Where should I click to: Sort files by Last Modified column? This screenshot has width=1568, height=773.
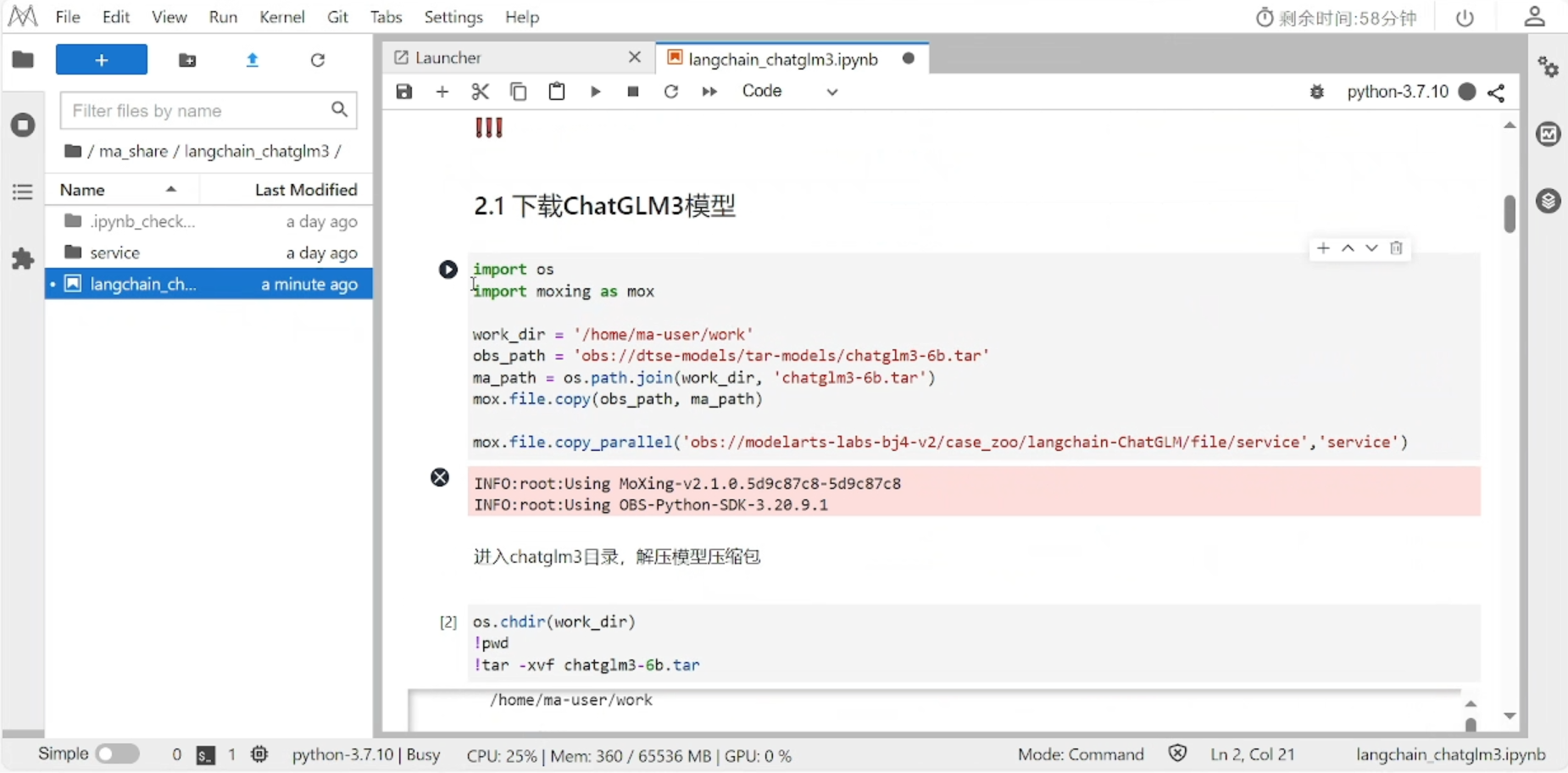306,190
